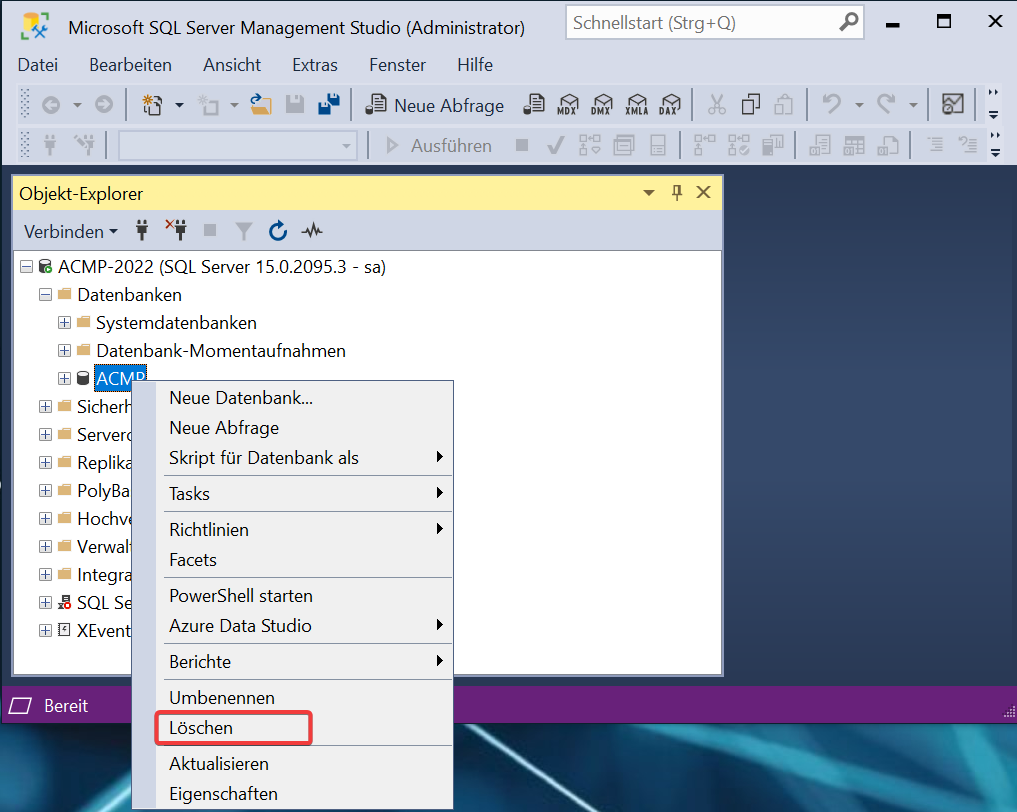Choose PowerShell starten
The width and height of the screenshot is (1017, 812).
304,596
